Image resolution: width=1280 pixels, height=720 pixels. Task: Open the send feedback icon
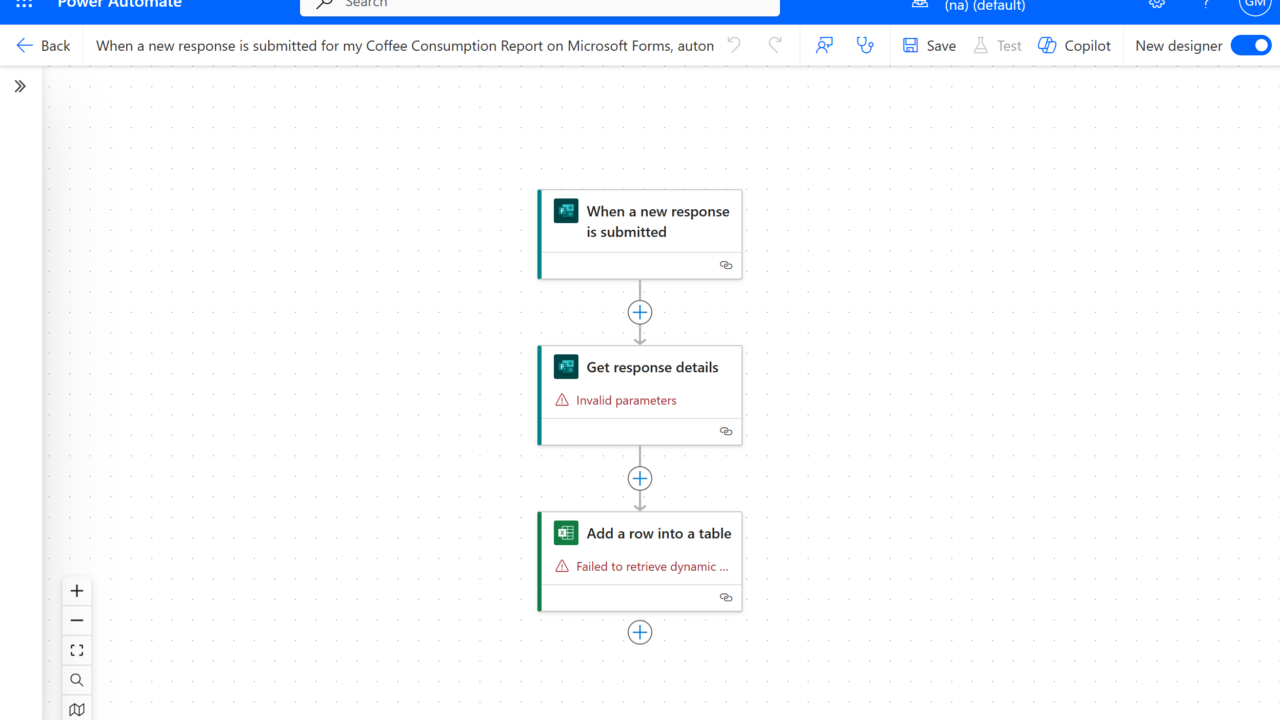pos(824,46)
